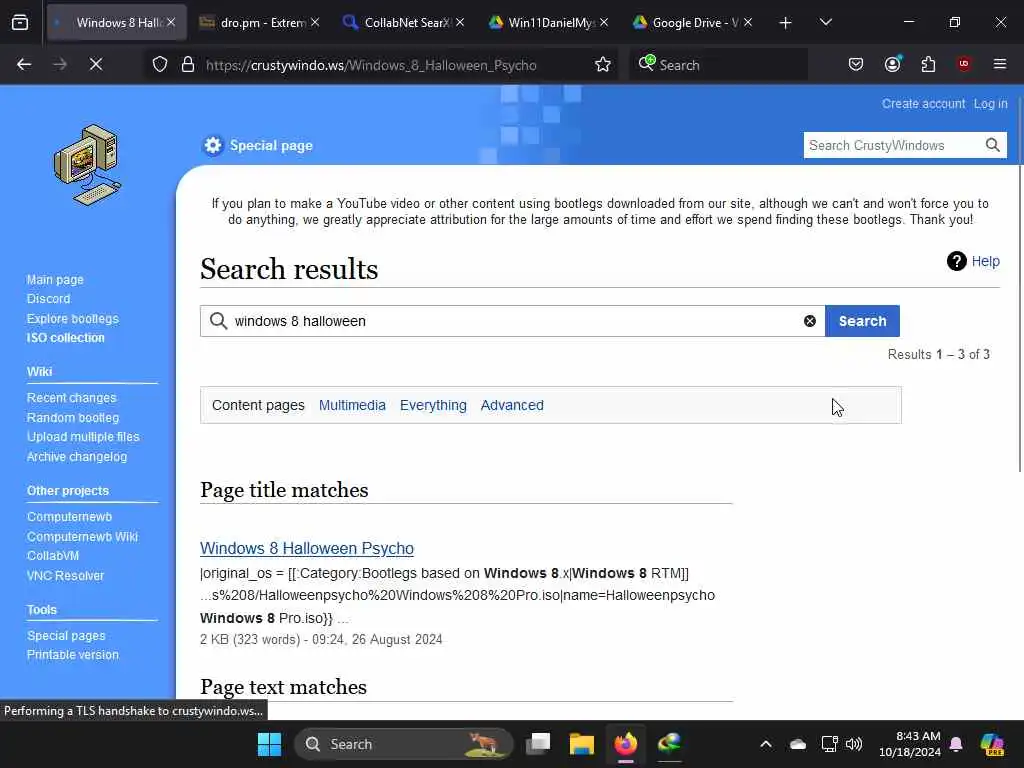List all tabs dropdown arrow
Screen dimensions: 1024x768
tap(826, 22)
